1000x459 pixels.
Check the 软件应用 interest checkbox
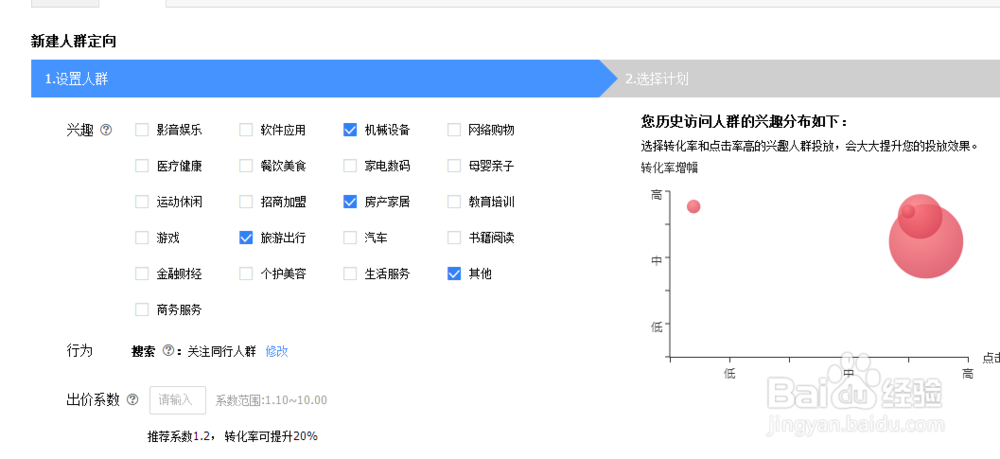tap(246, 130)
